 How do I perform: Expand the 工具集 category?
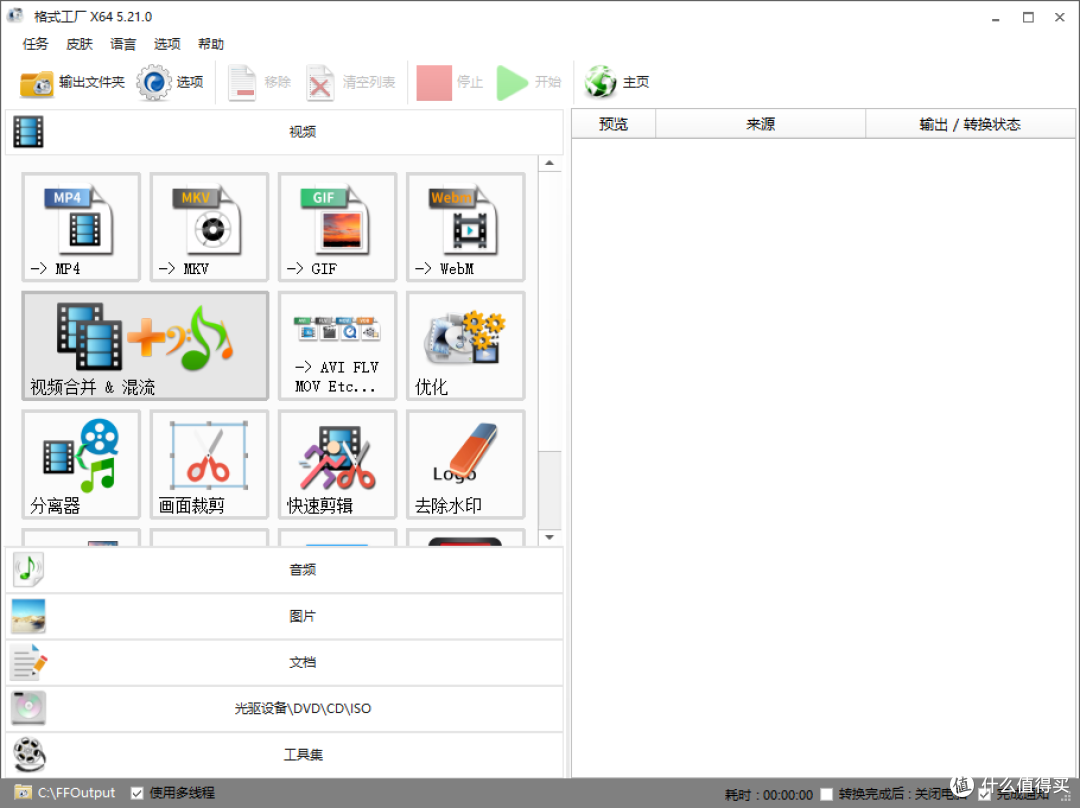pos(284,754)
